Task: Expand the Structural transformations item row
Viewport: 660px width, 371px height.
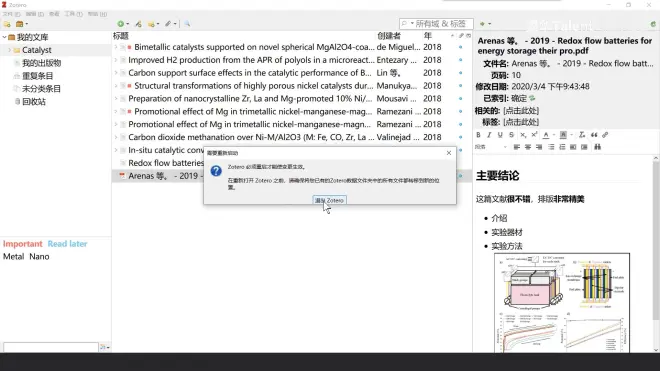Action: point(116,86)
